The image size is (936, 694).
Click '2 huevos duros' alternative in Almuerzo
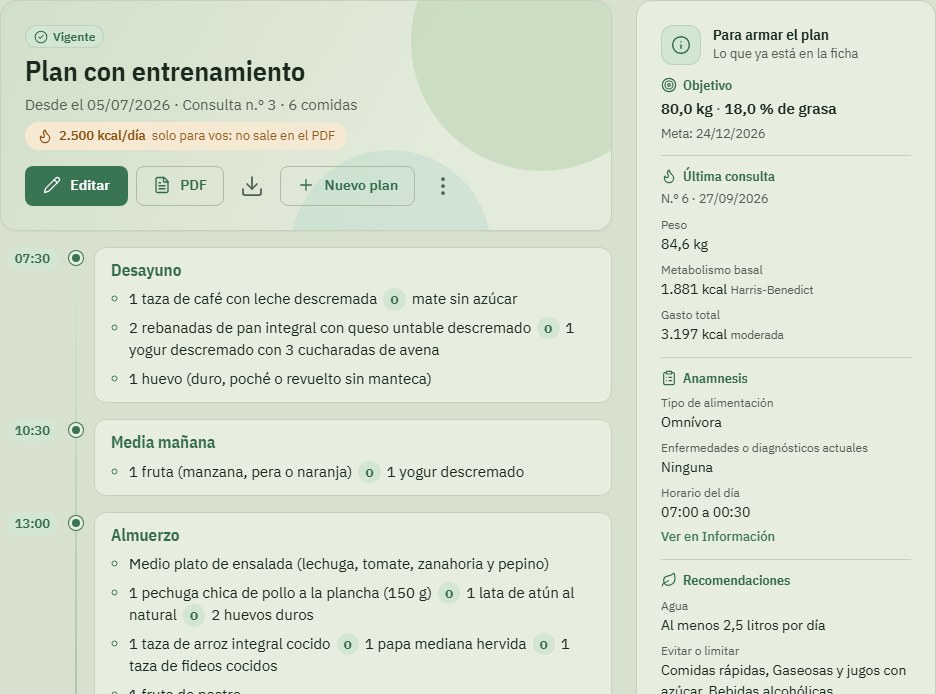point(263,615)
